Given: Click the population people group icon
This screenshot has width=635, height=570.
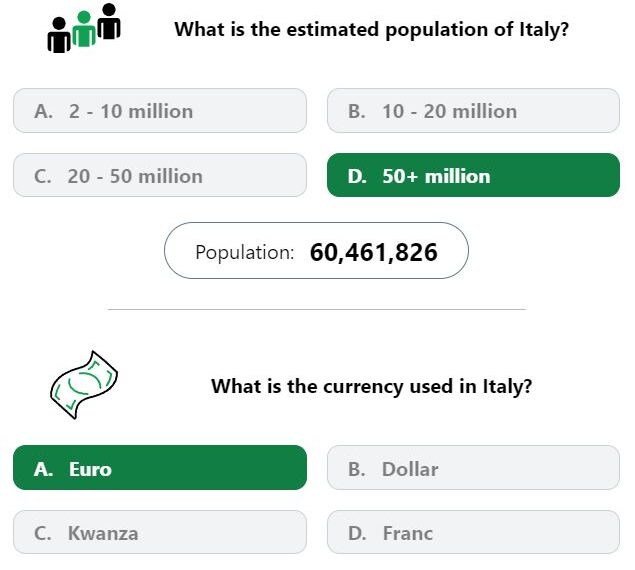Looking at the screenshot, I should tap(84, 28).
